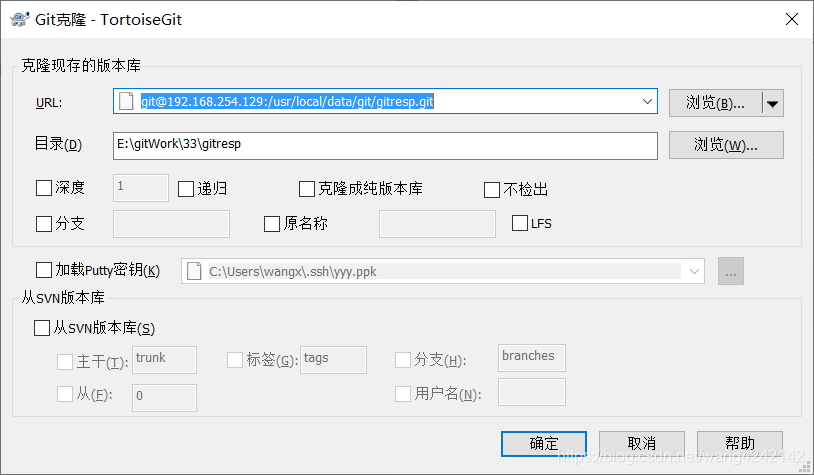Click the trunk text field

pos(165,360)
